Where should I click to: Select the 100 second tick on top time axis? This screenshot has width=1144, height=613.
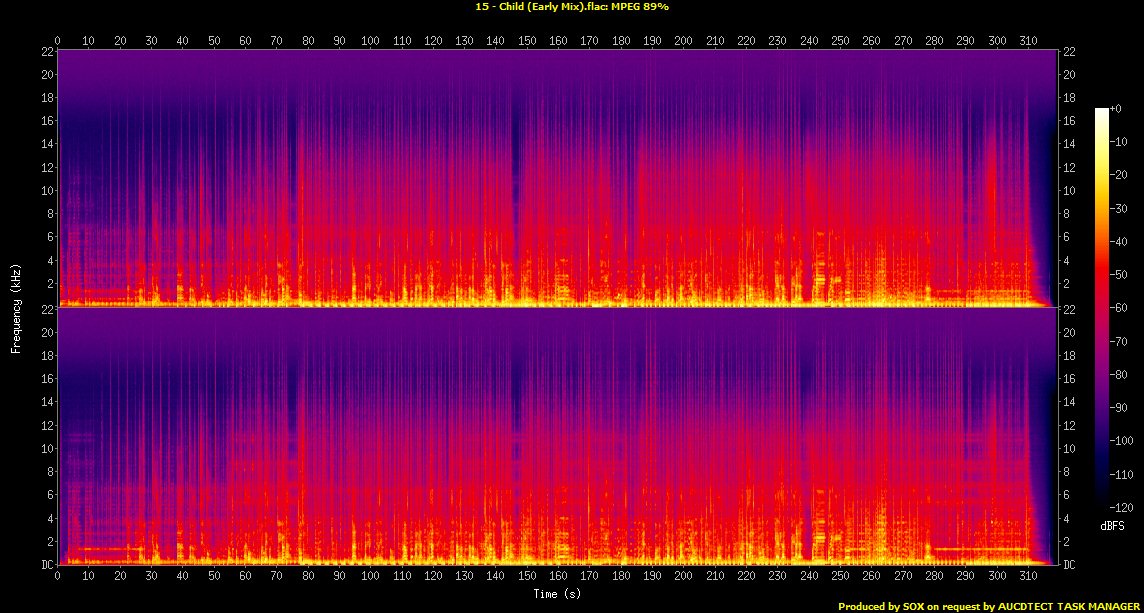(x=370, y=41)
